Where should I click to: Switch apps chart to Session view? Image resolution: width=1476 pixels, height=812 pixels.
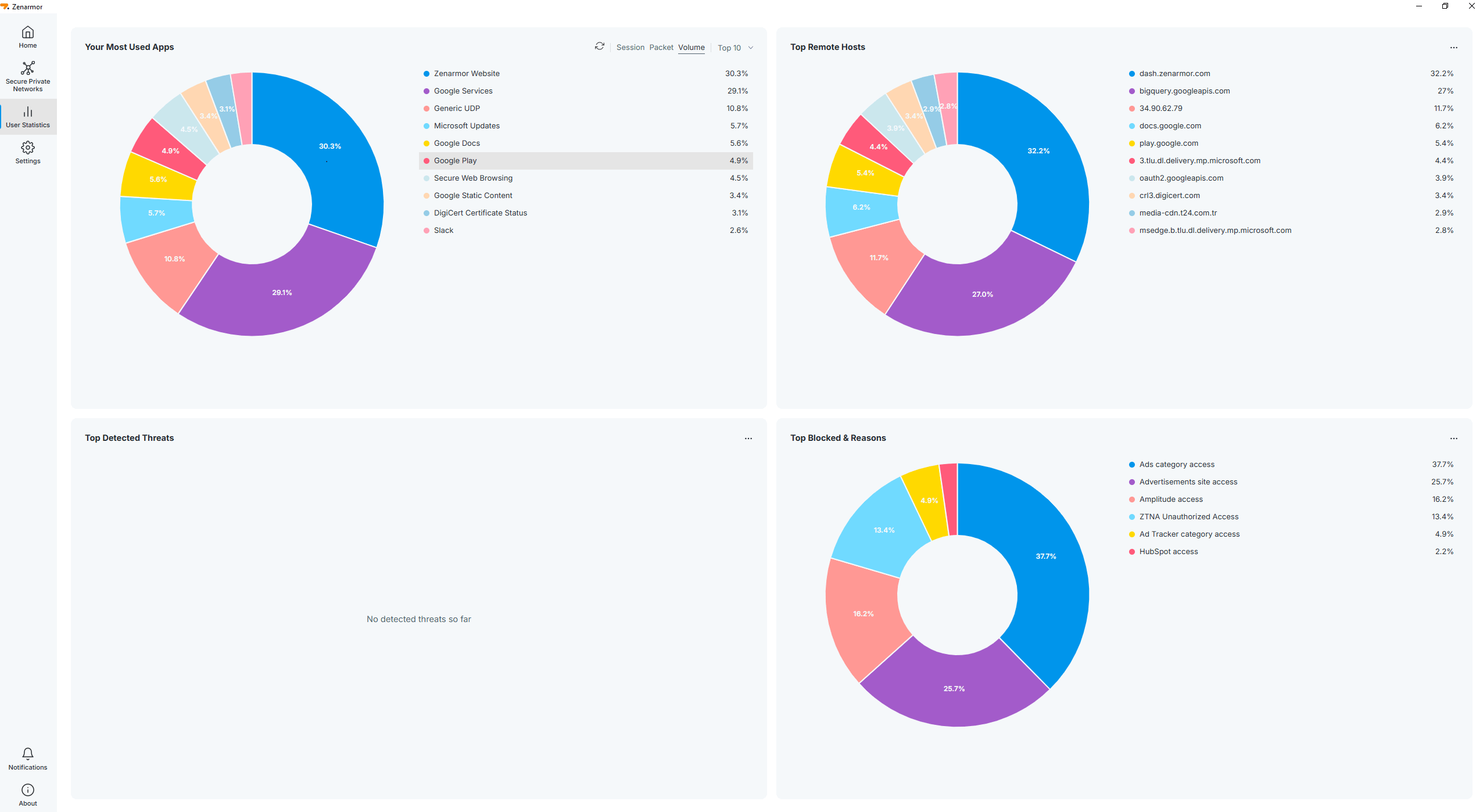pyautogui.click(x=630, y=48)
